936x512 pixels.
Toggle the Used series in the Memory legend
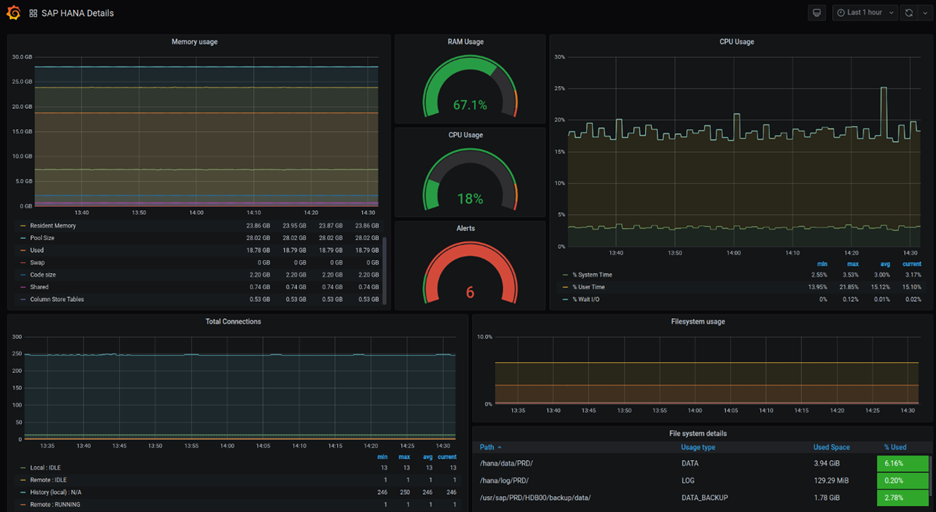pyautogui.click(x=37, y=251)
